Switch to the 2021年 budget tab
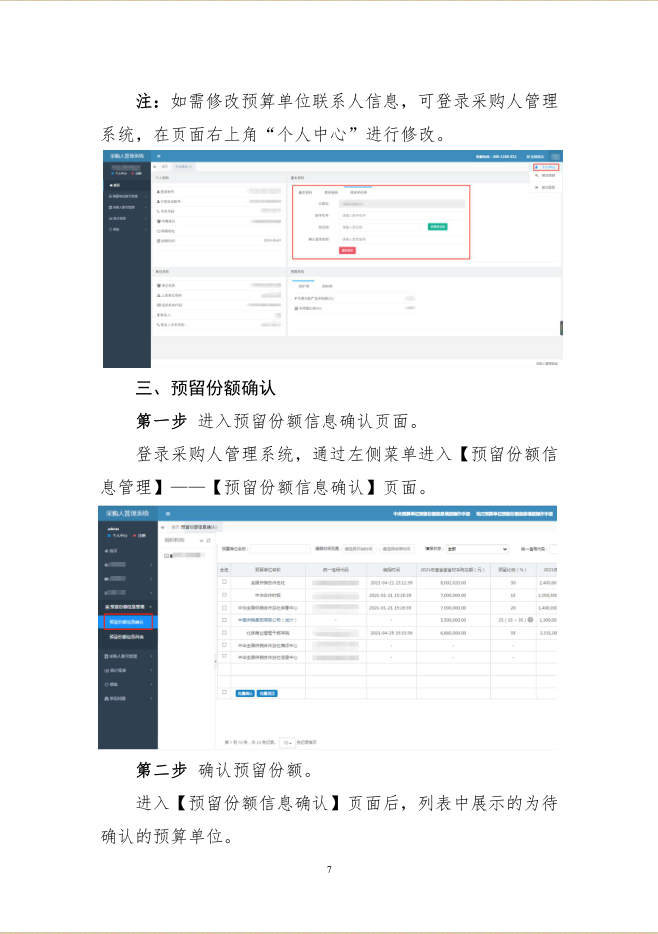The width and height of the screenshot is (658, 934). click(304, 287)
